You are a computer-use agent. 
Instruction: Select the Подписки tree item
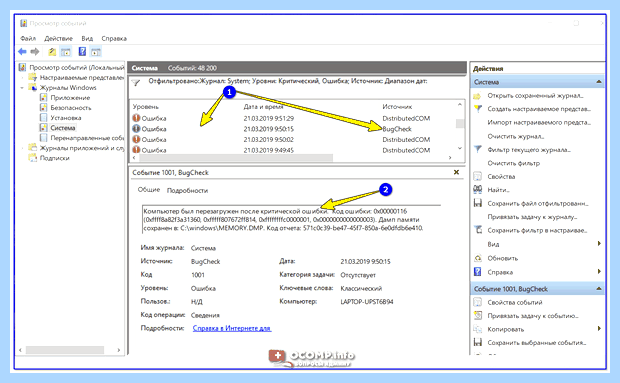(55, 158)
